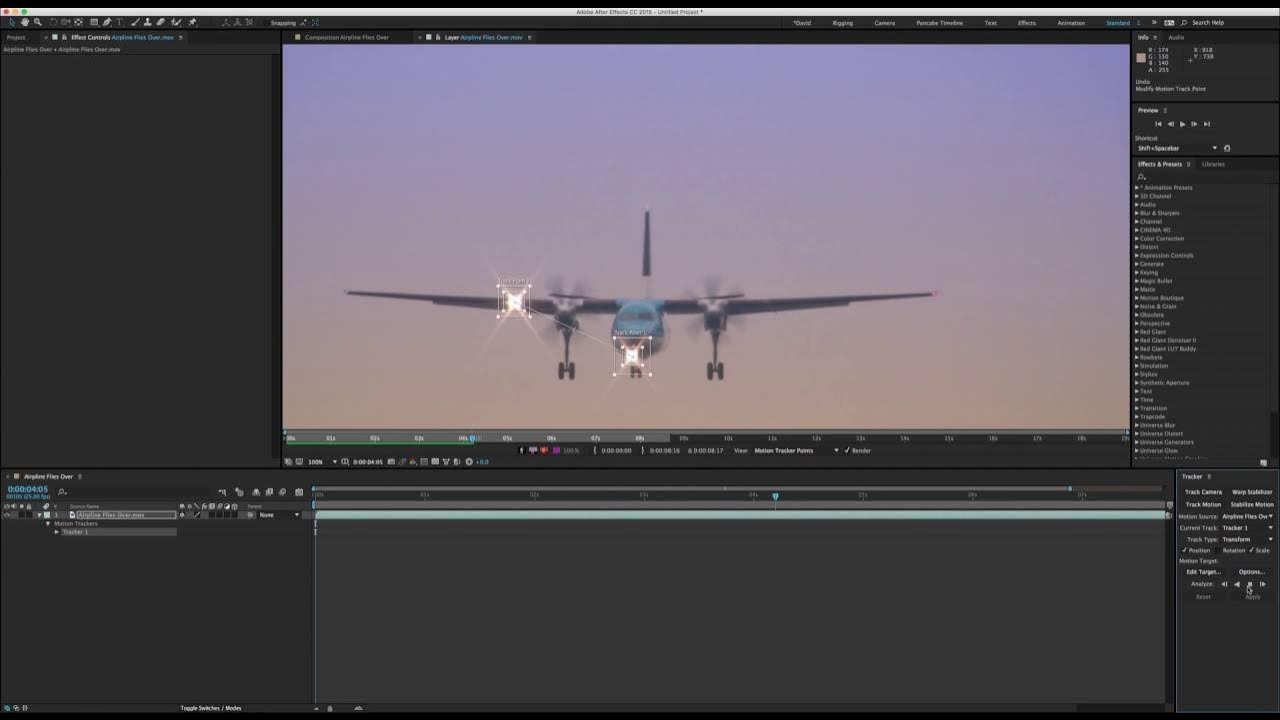Viewport: 1280px width, 720px height.
Task: Analyze backward in Tracker panel
Action: (x=1237, y=584)
